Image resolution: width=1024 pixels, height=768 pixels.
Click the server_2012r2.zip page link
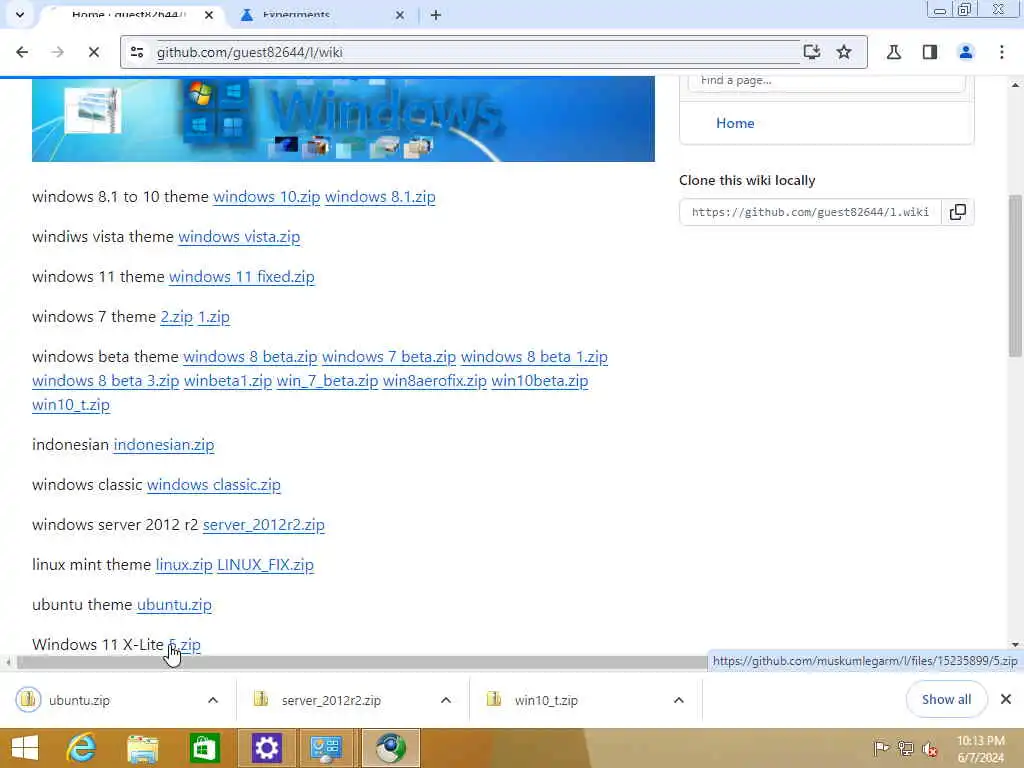coord(263,525)
